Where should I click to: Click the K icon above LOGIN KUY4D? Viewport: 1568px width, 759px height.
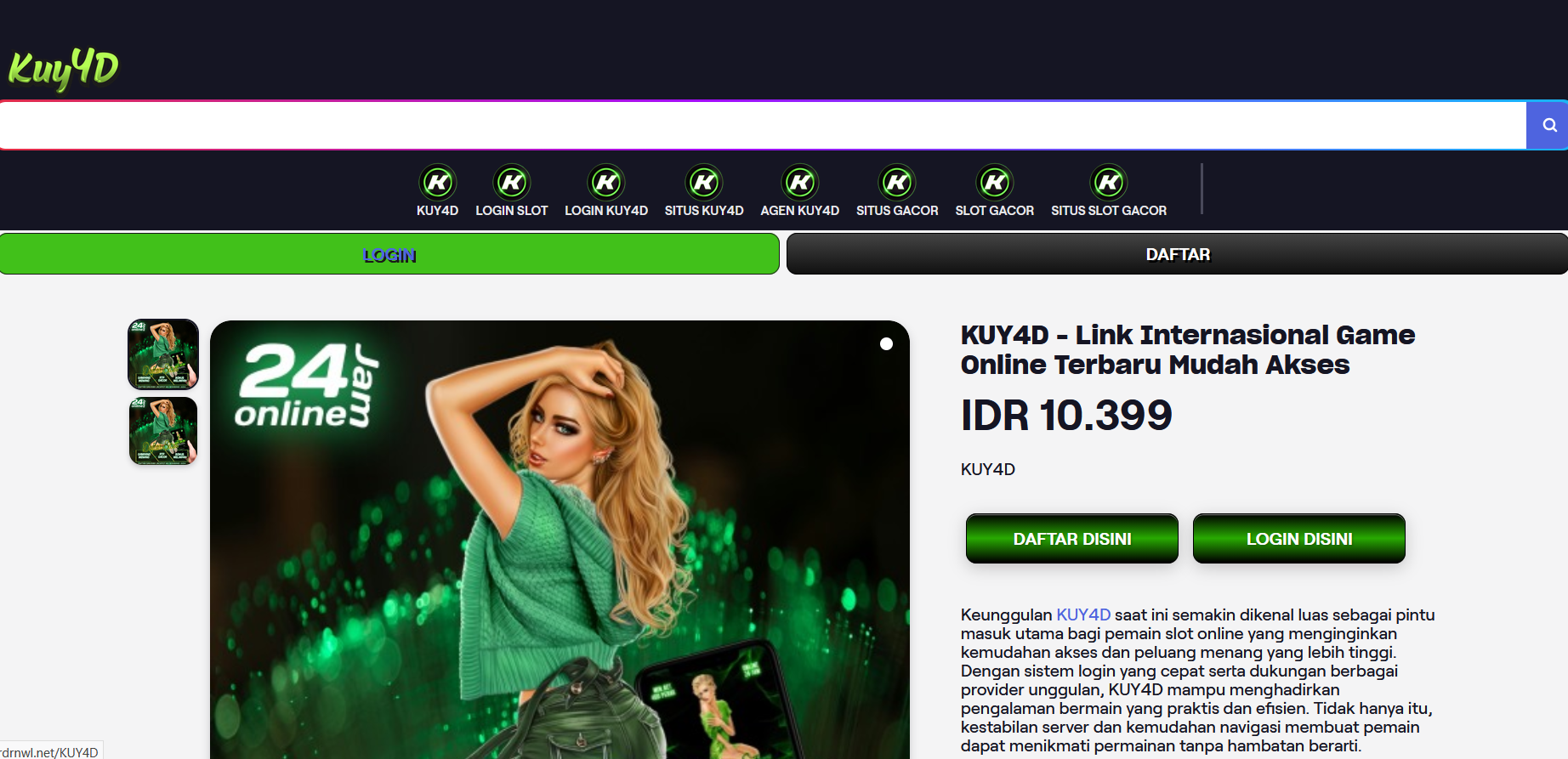click(x=606, y=182)
